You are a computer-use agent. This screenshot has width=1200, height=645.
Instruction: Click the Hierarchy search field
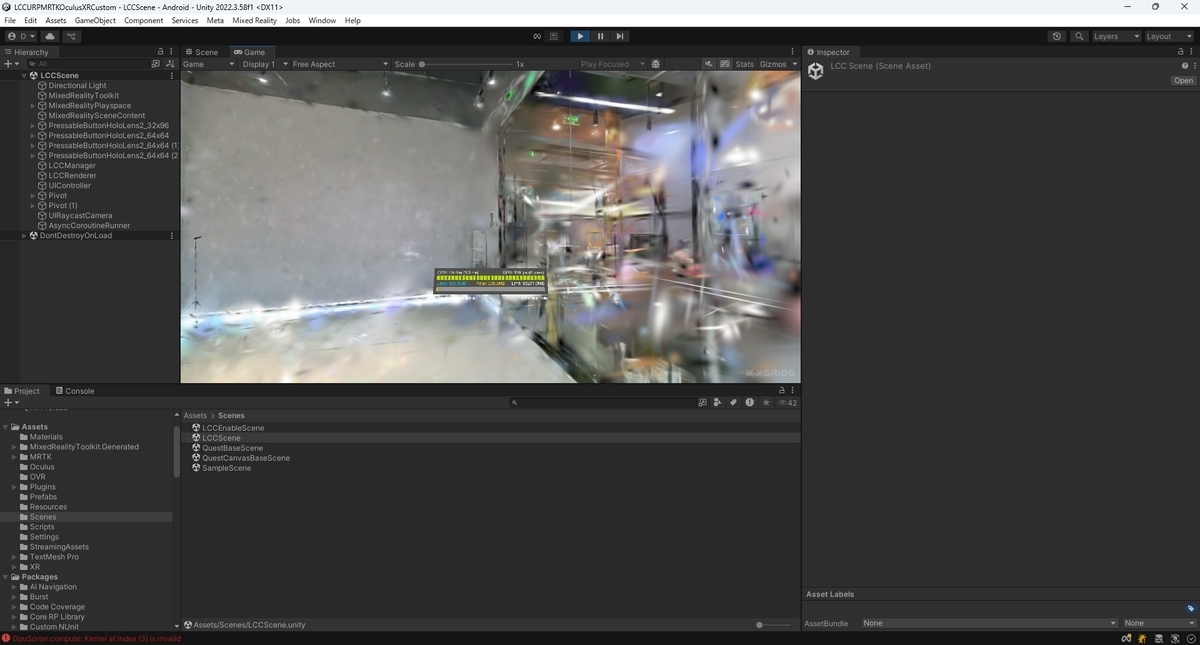coord(88,64)
